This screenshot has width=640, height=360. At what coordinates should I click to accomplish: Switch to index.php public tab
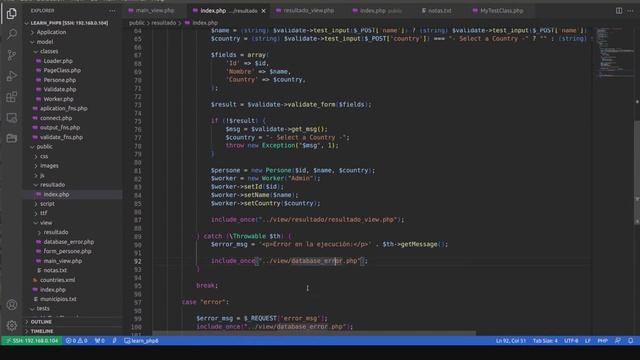pos(380,11)
